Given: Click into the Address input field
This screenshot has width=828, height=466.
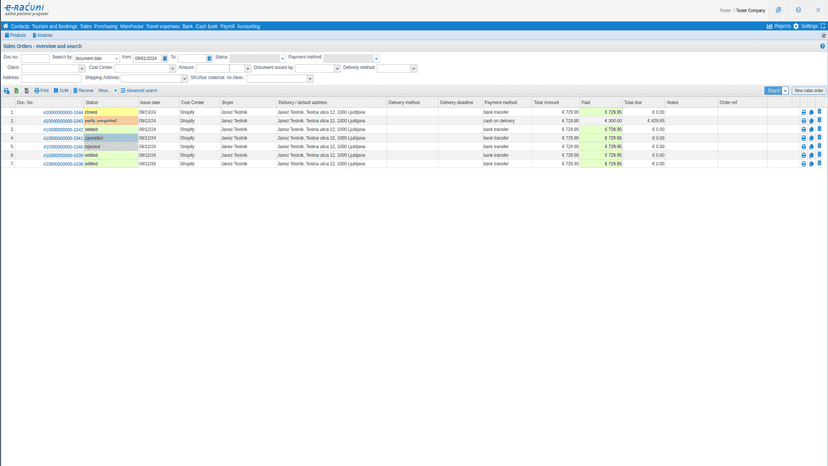Looking at the screenshot, I should point(51,78).
